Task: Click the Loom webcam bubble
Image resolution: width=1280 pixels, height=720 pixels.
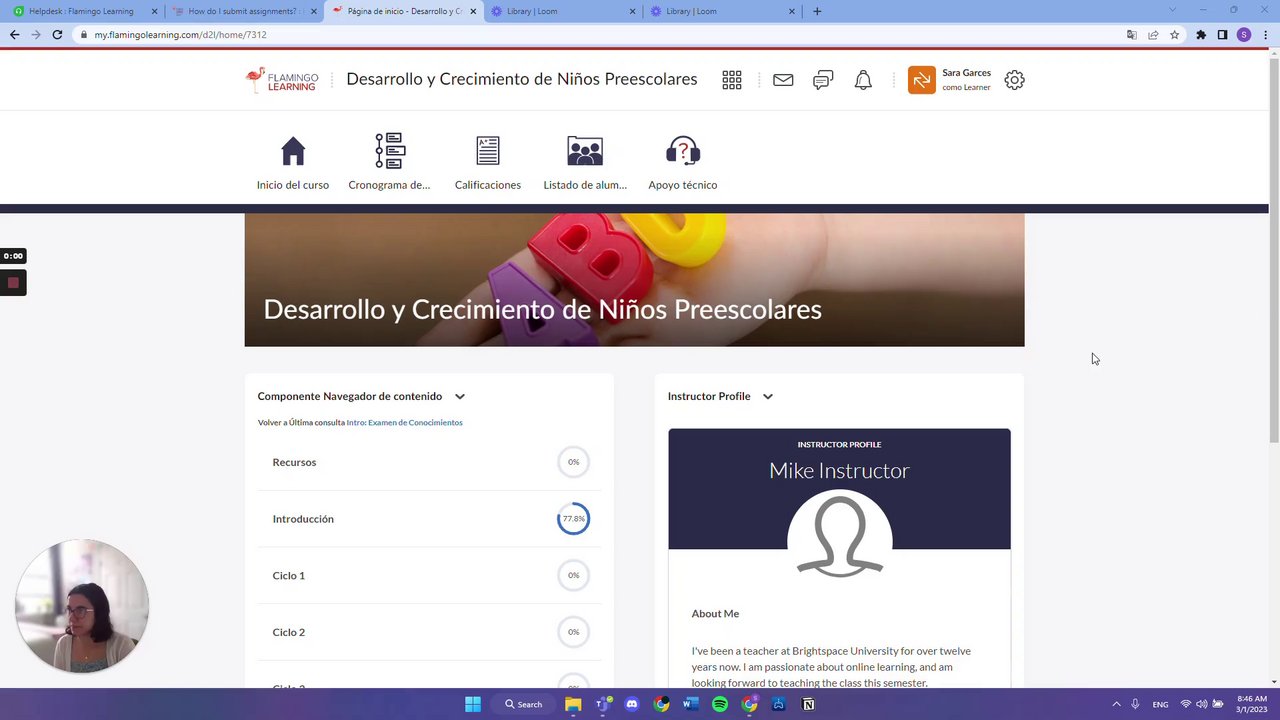Action: click(82, 606)
